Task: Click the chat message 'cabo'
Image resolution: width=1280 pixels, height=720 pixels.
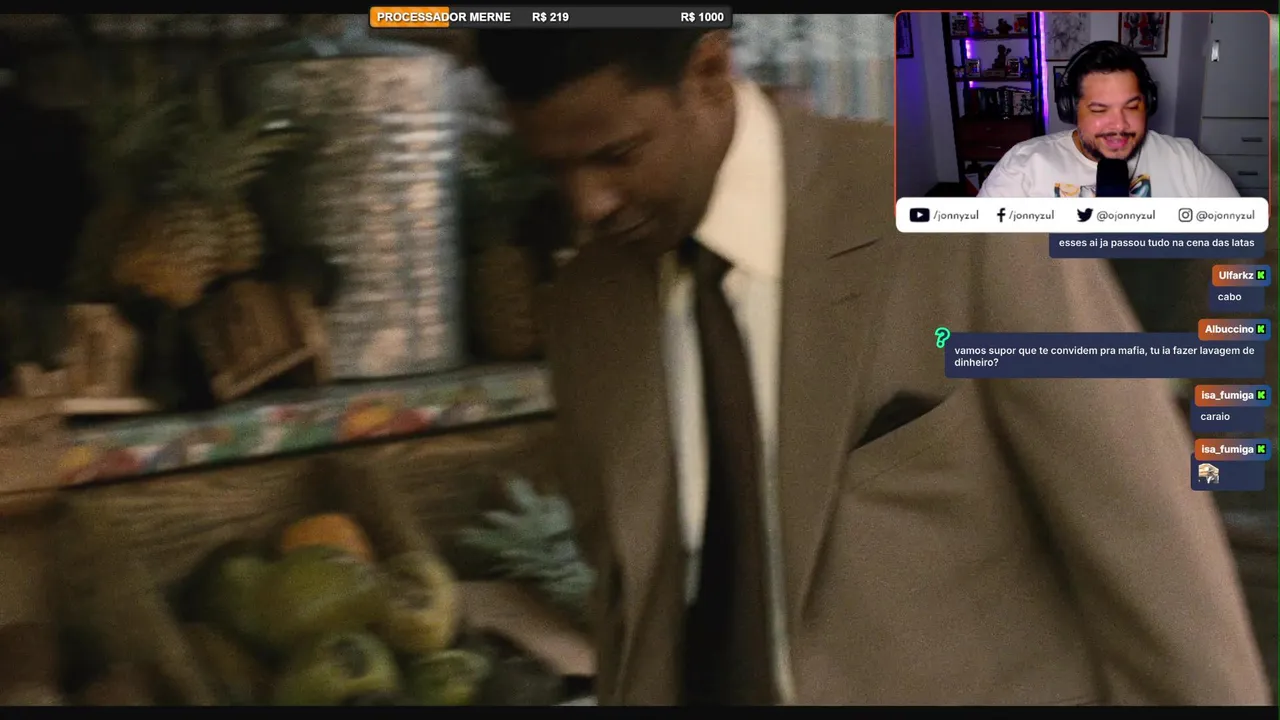Action: [x=1229, y=297]
